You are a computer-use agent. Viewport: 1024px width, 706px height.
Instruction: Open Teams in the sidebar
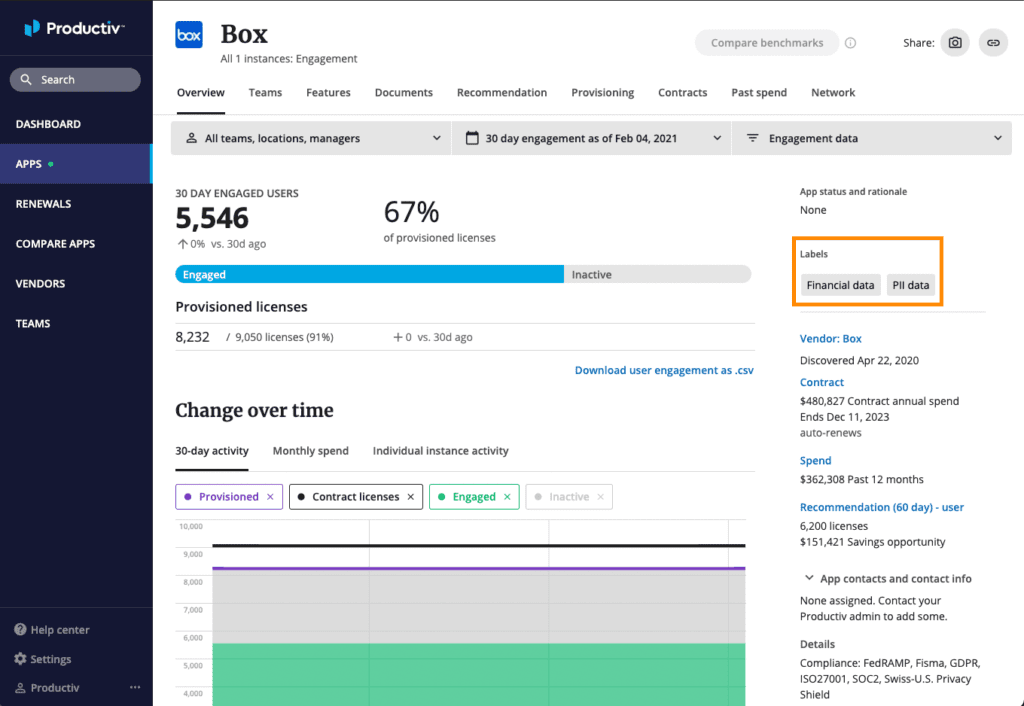pyautogui.click(x=76, y=323)
